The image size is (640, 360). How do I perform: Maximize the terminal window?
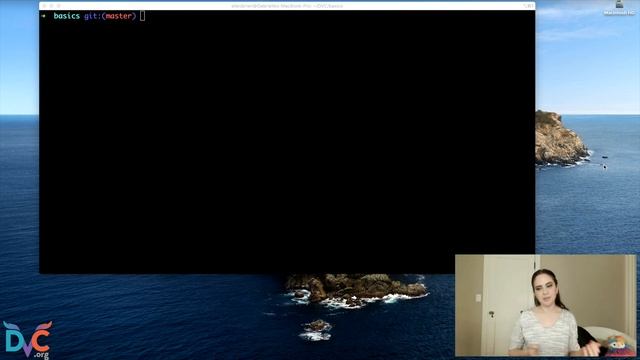coord(59,6)
